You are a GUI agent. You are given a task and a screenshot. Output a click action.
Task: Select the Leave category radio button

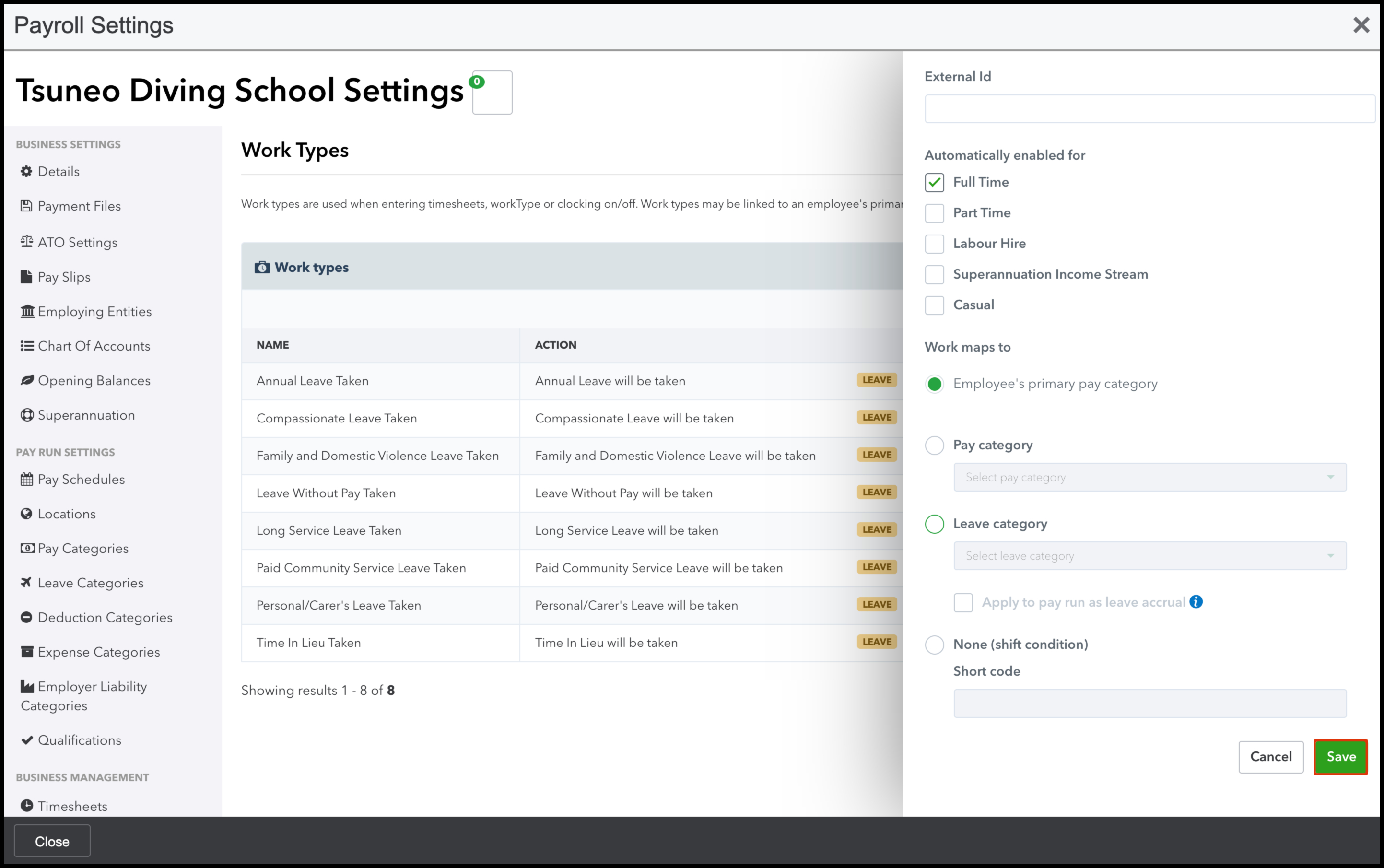[x=934, y=524]
